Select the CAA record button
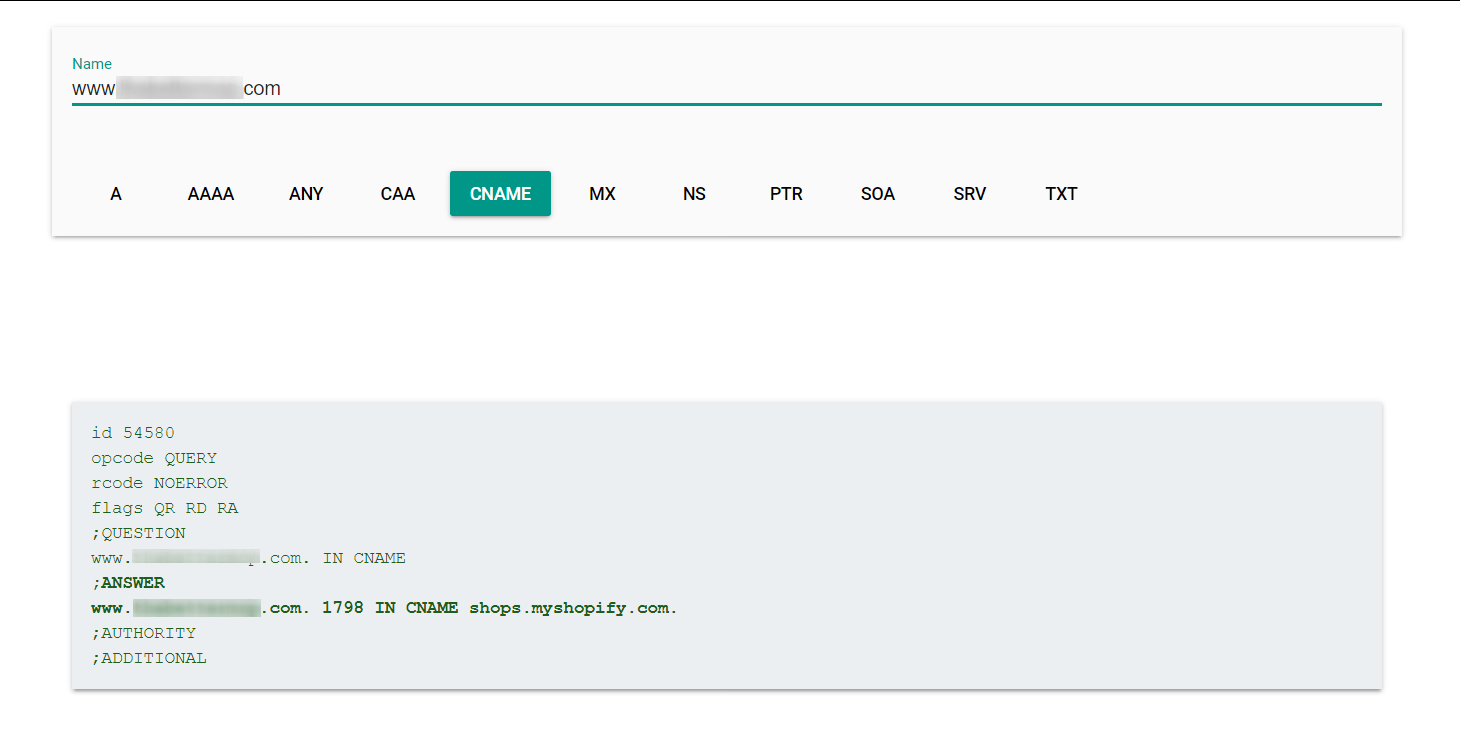 [x=398, y=194]
